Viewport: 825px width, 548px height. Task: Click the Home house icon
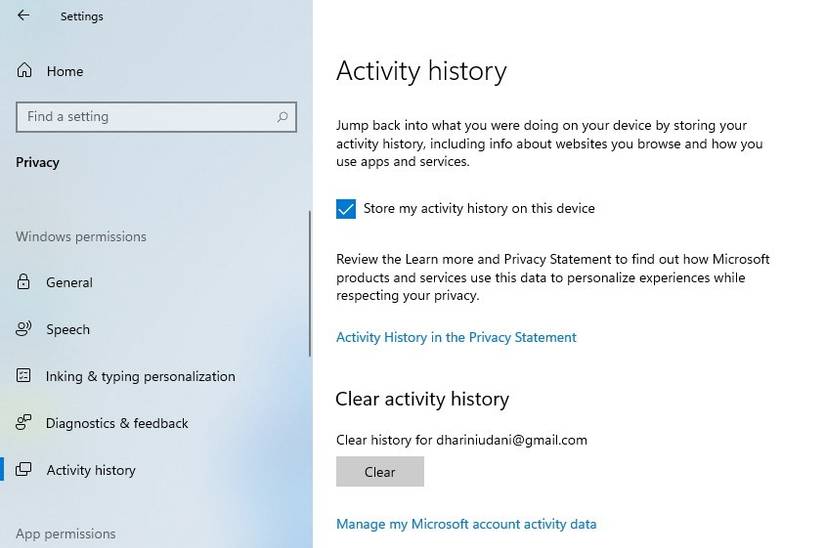click(24, 71)
